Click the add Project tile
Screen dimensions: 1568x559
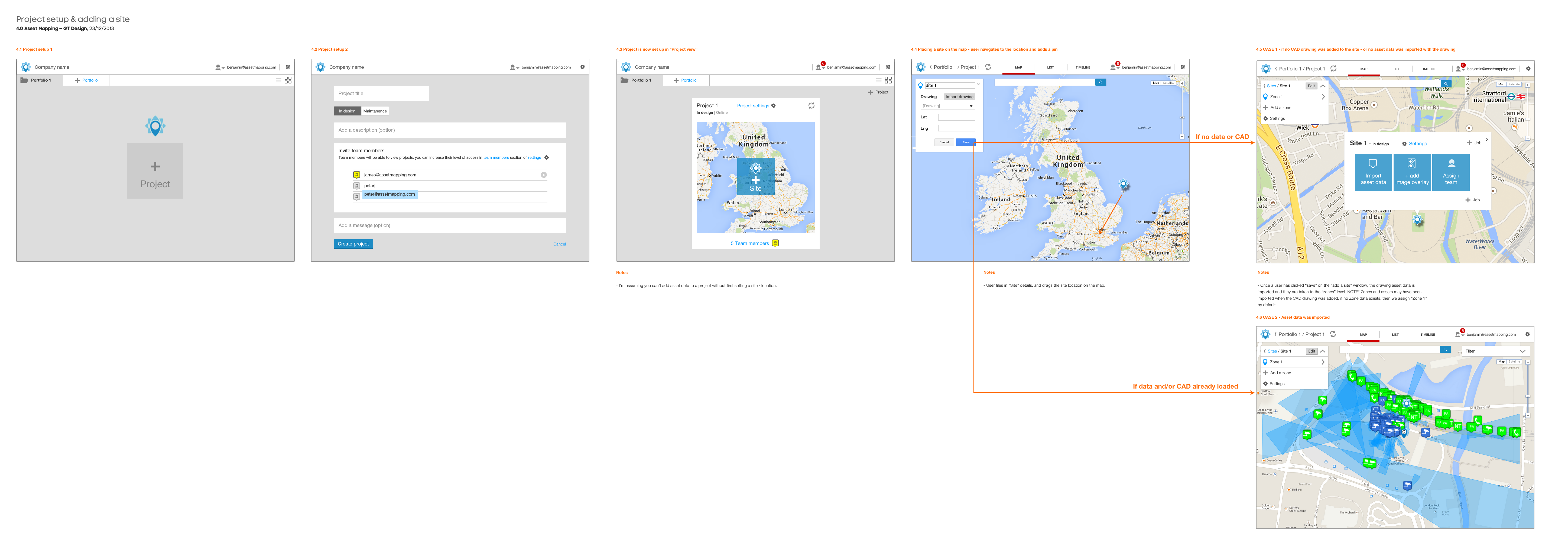(x=155, y=170)
